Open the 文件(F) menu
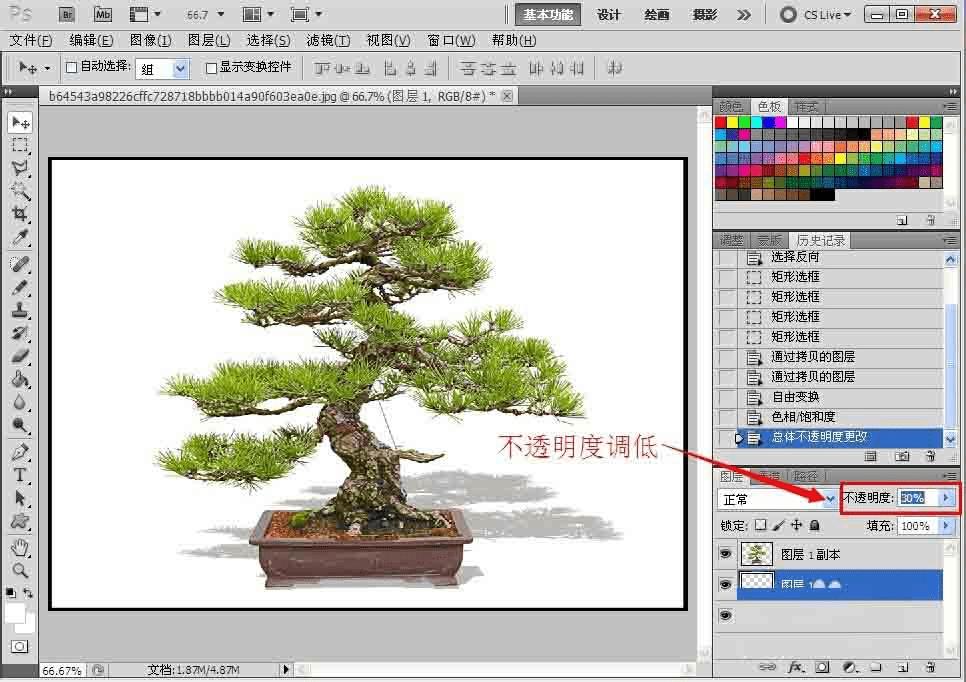This screenshot has width=966, height=682. tap(31, 41)
